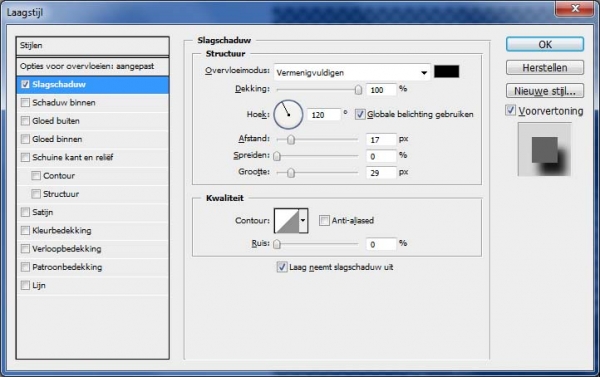Click the Grootte slider handle

tap(291, 173)
